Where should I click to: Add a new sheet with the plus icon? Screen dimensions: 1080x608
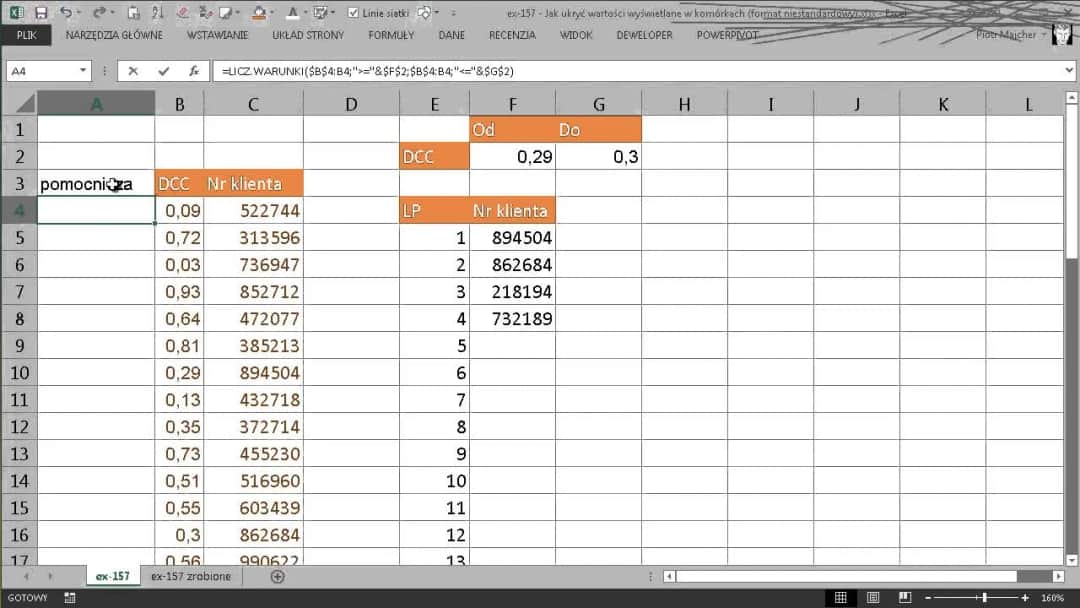click(x=278, y=577)
